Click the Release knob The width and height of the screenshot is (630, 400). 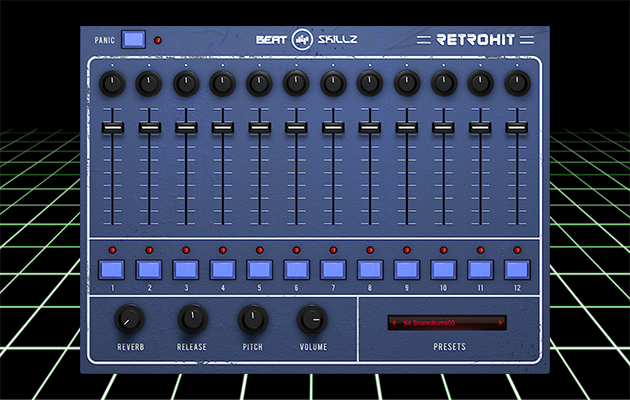pos(191,320)
